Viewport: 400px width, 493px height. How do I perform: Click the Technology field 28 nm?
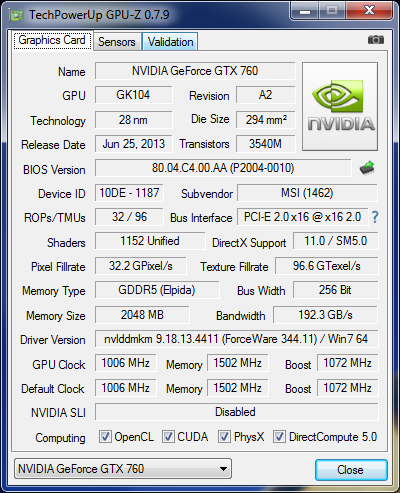(134, 120)
